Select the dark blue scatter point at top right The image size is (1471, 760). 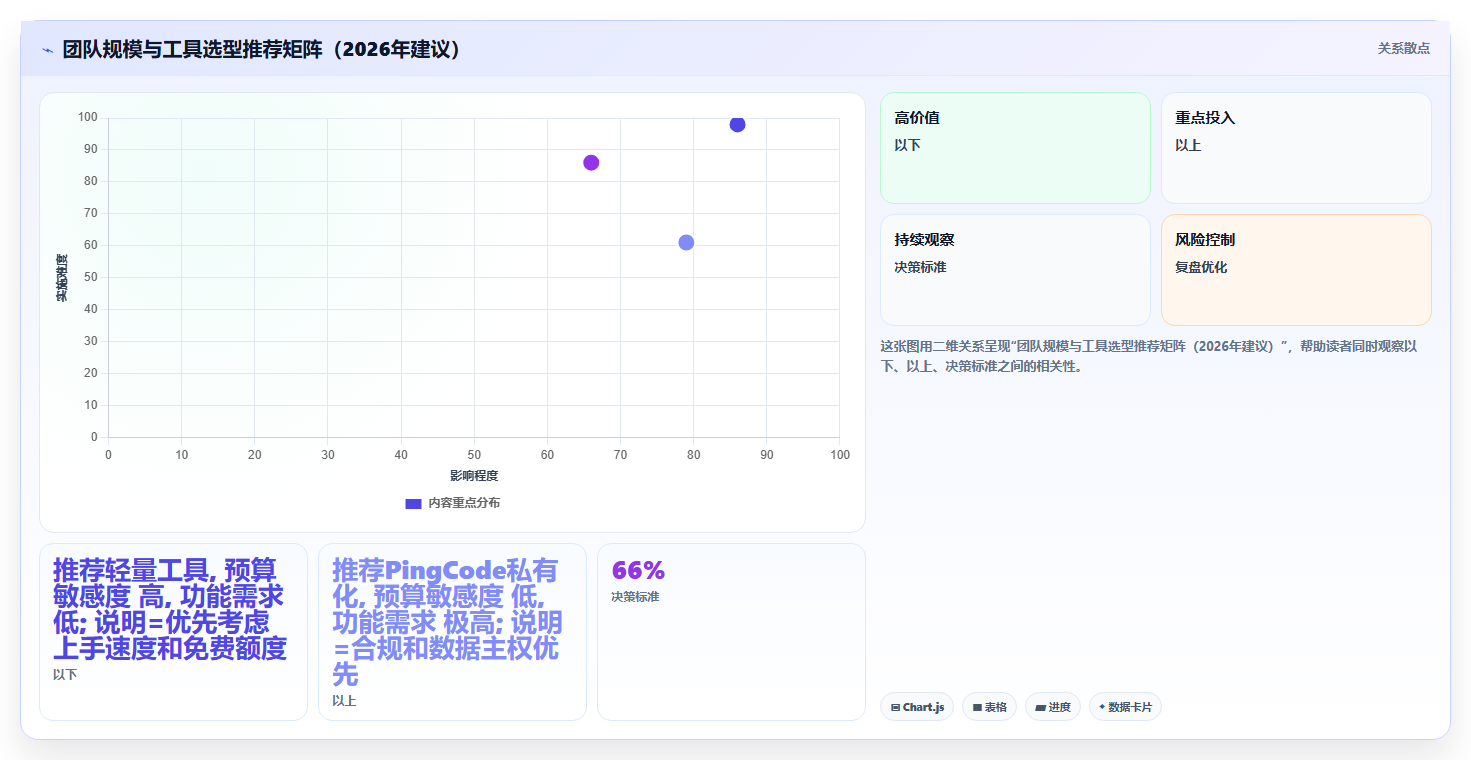pos(737,125)
